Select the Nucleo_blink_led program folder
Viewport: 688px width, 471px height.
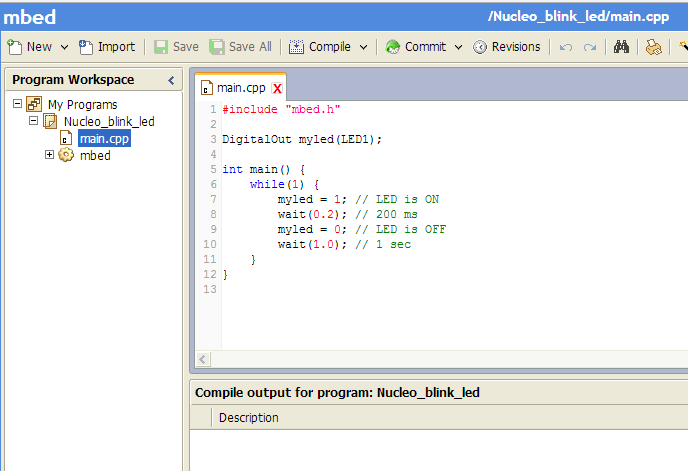[109, 121]
